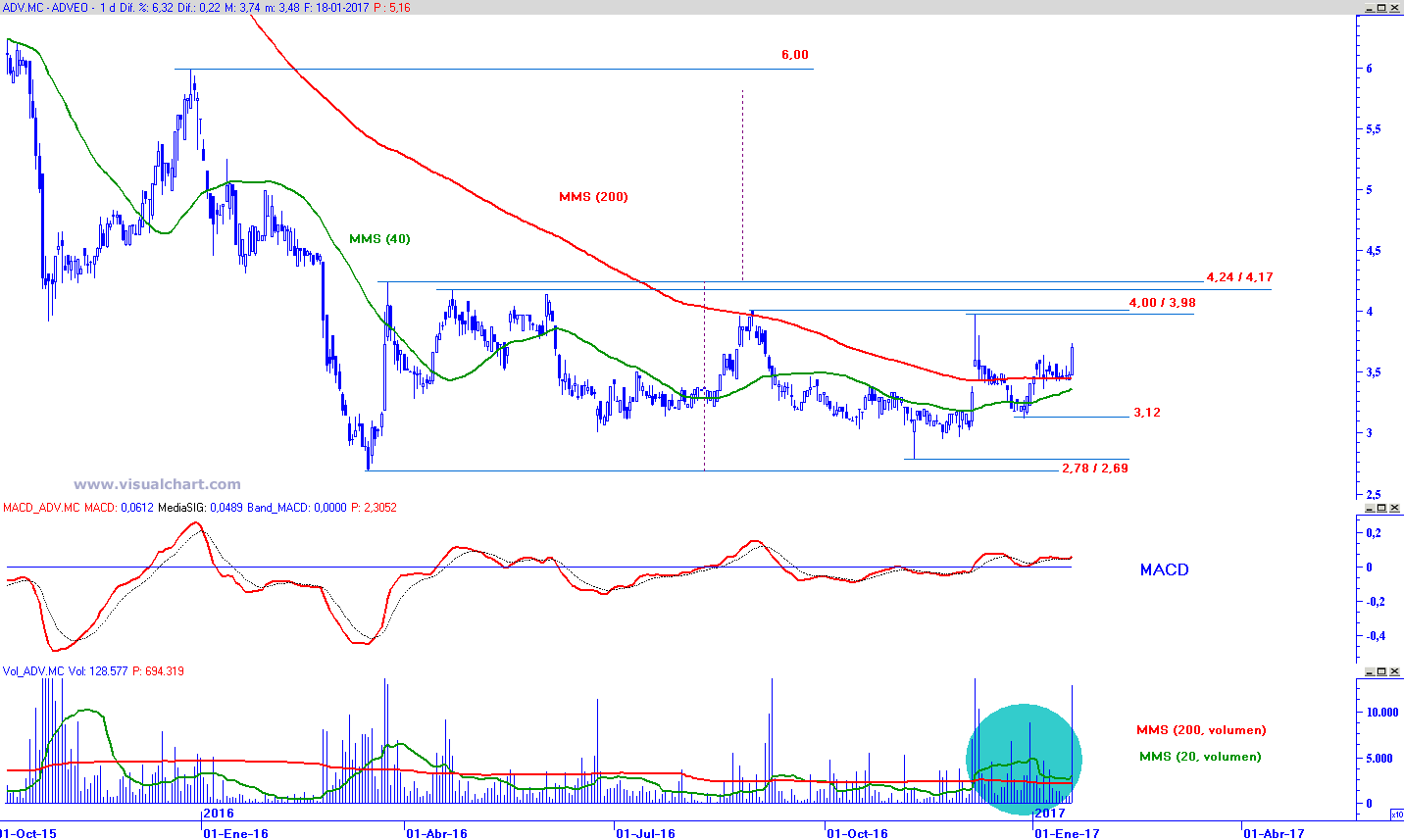This screenshot has width=1404, height=840.
Task: Minimize the MACD indicator pane
Action: coord(1370,508)
